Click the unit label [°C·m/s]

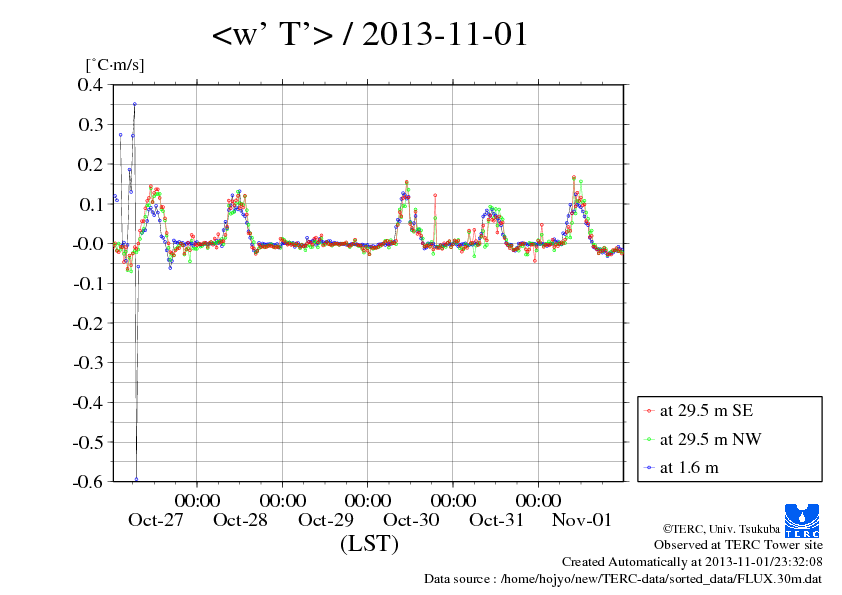115,65
